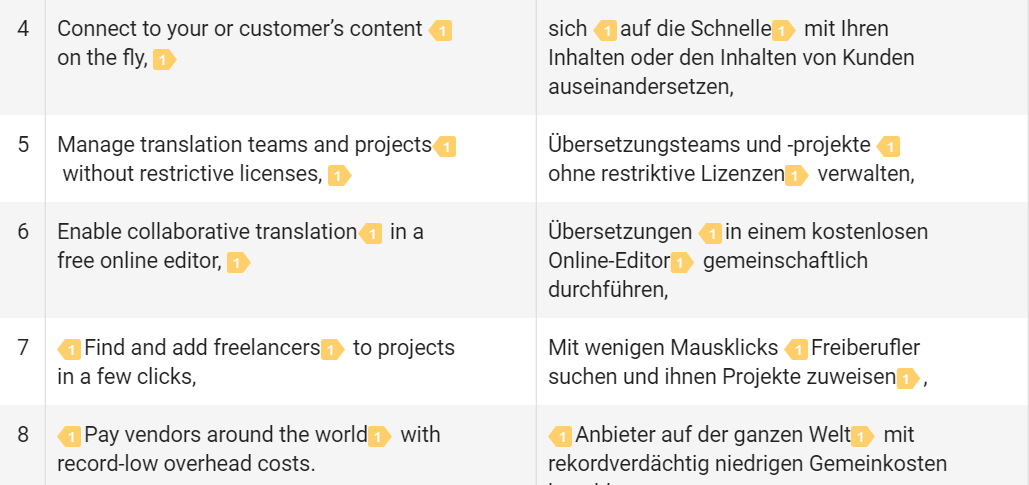The image size is (1029, 485).
Task: Place cursor in target text "auseinandersetzen,"
Action: tap(640, 87)
